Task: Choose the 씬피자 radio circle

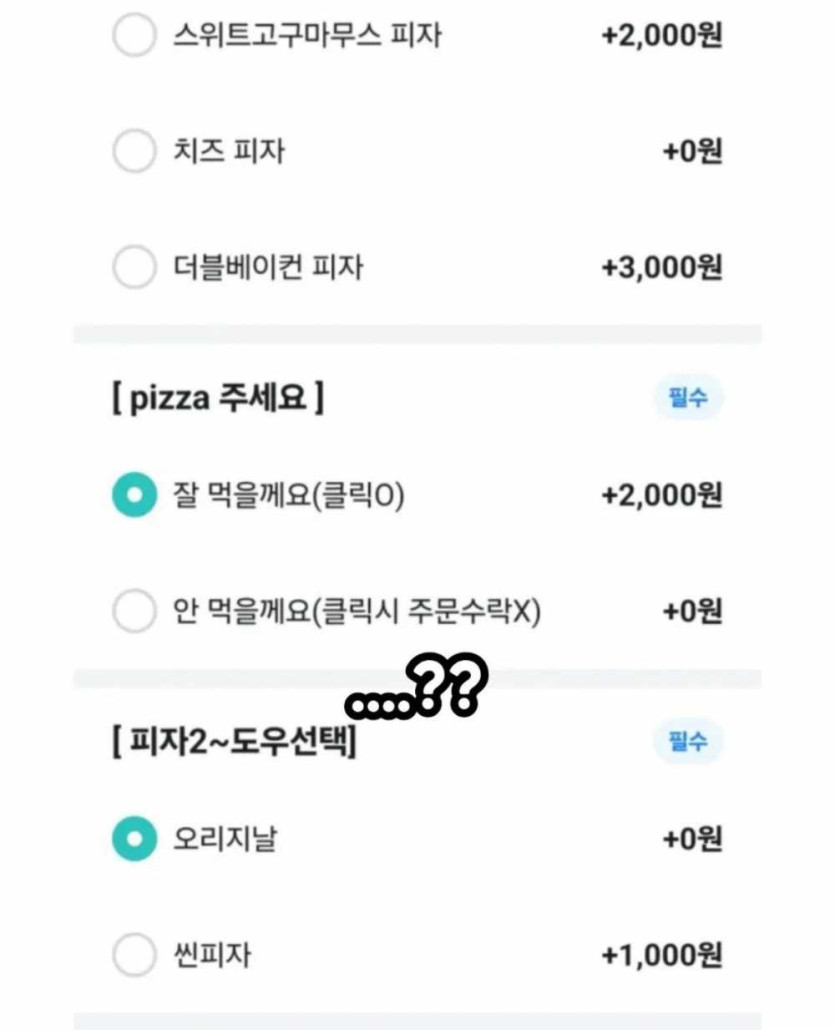Action: click(x=134, y=954)
